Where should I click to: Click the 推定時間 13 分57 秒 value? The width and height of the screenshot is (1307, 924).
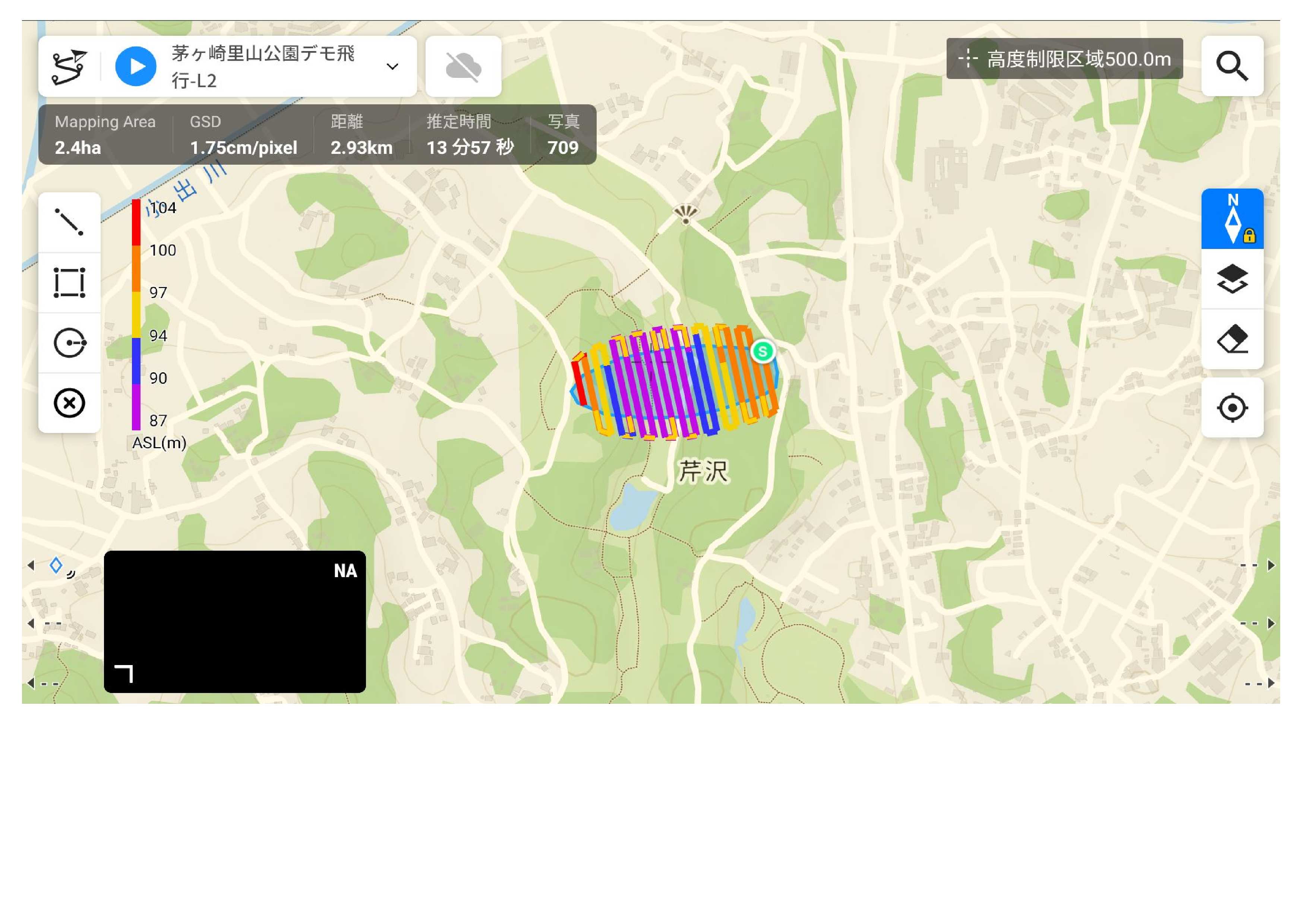(x=470, y=148)
